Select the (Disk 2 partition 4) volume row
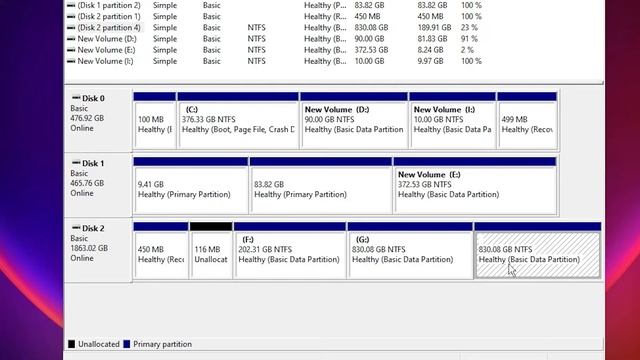Image resolution: width=640 pixels, height=360 pixels. [x=273, y=28]
